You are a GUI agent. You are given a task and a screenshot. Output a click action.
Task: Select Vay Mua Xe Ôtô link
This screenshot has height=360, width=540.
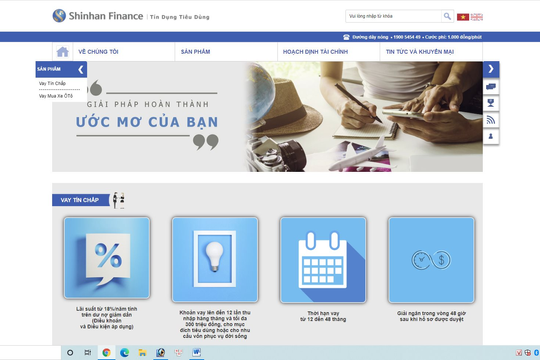point(56,96)
